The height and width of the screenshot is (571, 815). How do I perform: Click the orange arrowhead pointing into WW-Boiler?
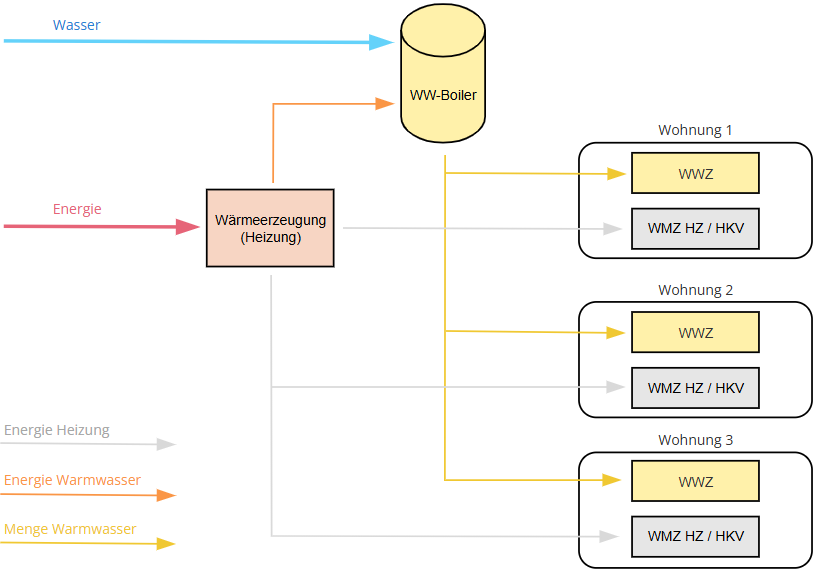[x=385, y=104]
